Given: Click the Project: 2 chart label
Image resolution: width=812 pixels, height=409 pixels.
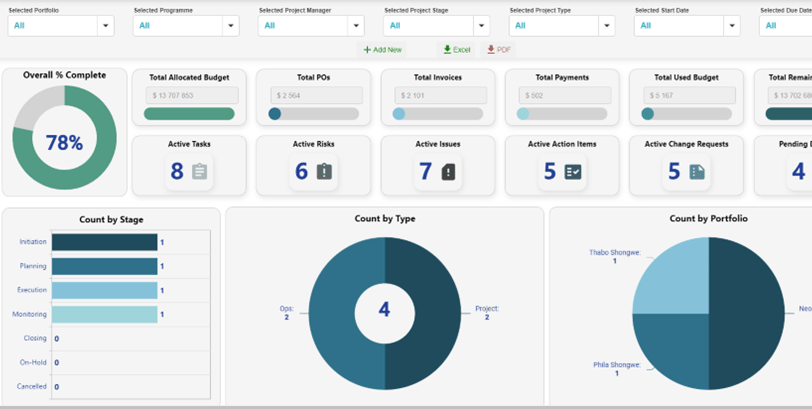Looking at the screenshot, I should (x=487, y=313).
